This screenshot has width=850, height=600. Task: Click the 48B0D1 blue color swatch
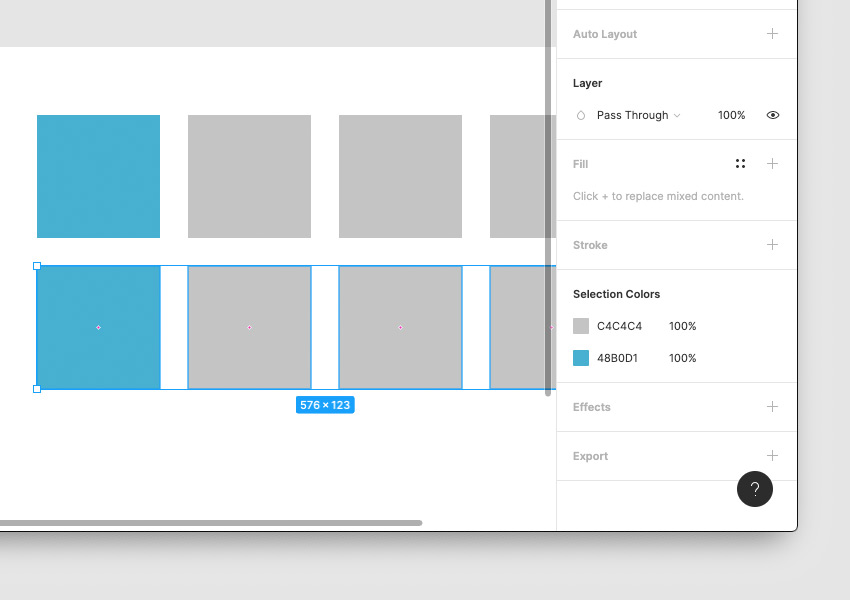click(x=581, y=358)
